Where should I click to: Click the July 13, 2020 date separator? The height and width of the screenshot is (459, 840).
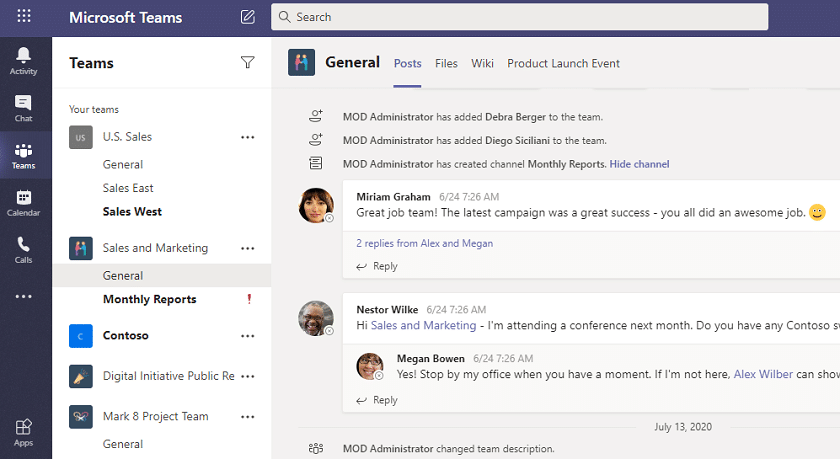(x=682, y=427)
